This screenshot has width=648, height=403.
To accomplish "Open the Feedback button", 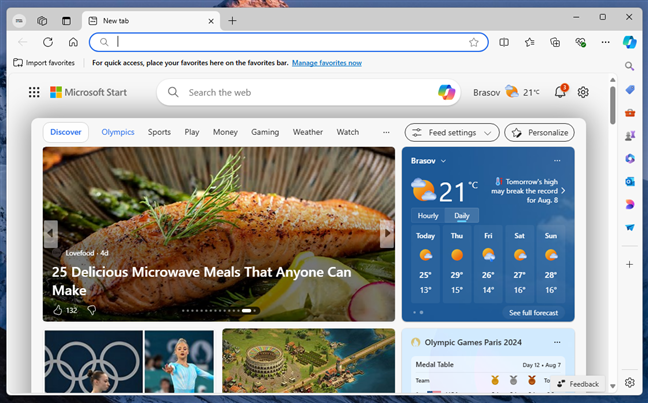I will tap(578, 384).
